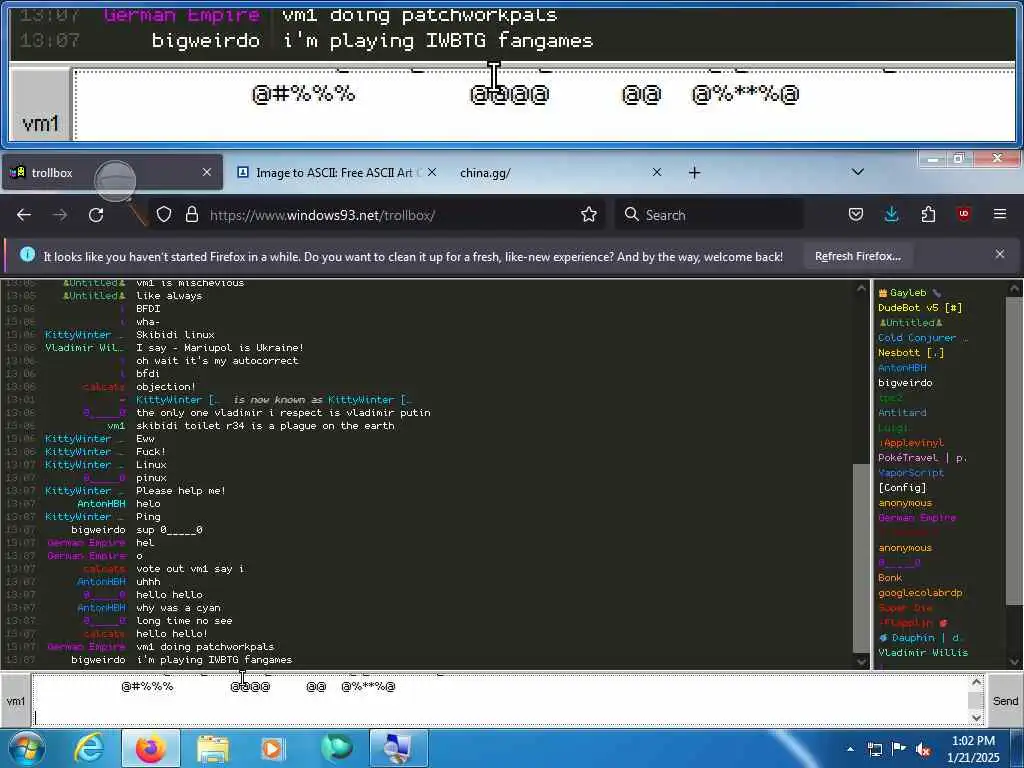Open Action Center flag tray icon
The height and width of the screenshot is (768, 1024).
[899, 749]
